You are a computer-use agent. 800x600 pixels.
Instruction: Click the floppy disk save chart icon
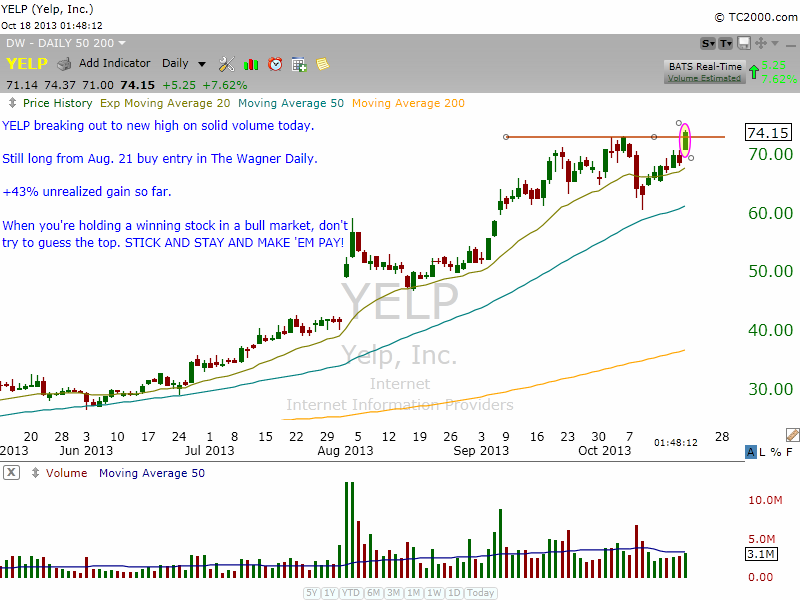click(x=744, y=43)
